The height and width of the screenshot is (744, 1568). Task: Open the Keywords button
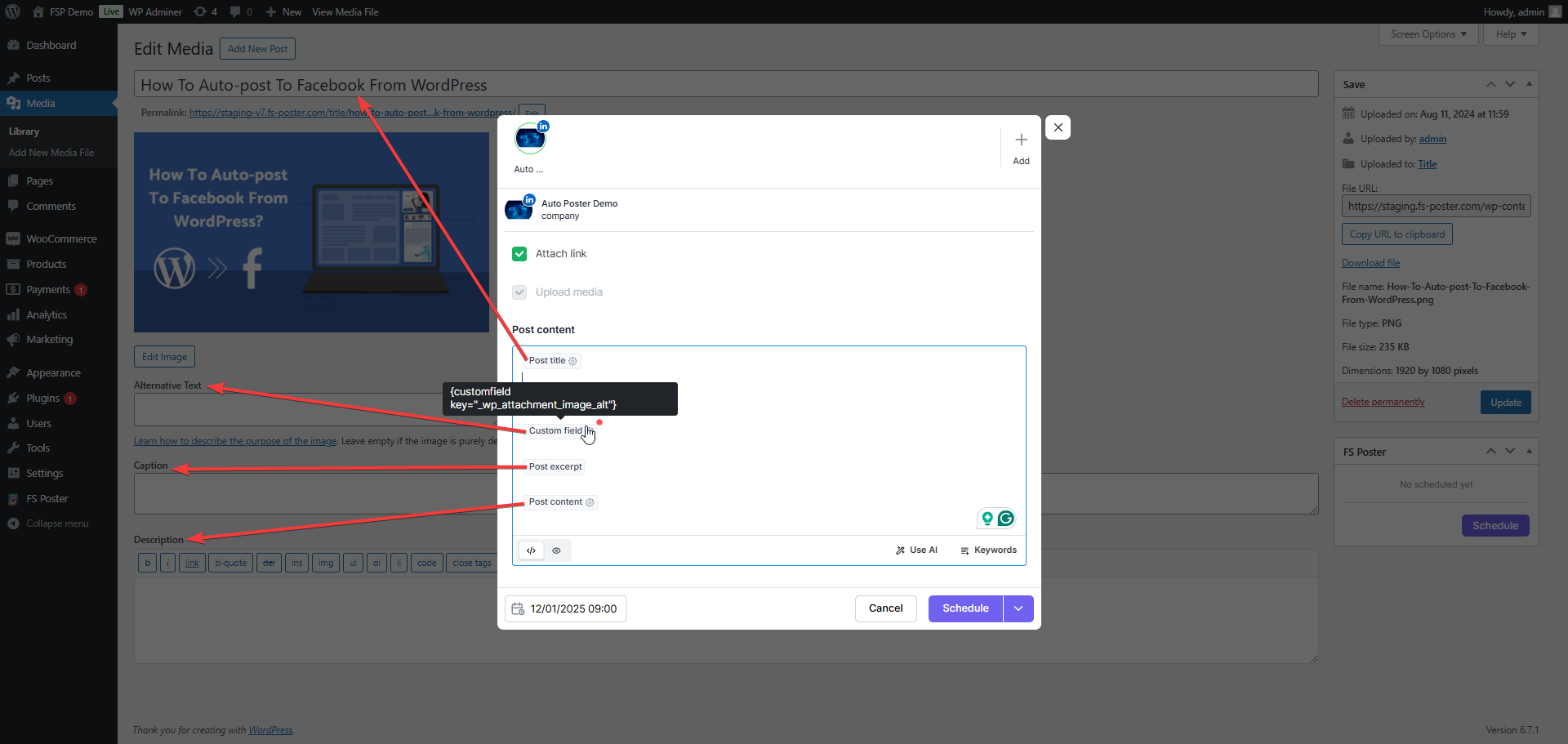[x=988, y=550]
